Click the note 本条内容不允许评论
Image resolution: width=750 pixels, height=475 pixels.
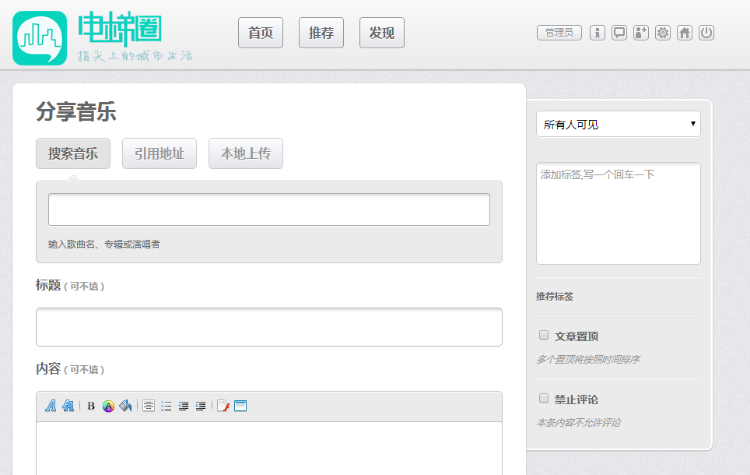579,422
